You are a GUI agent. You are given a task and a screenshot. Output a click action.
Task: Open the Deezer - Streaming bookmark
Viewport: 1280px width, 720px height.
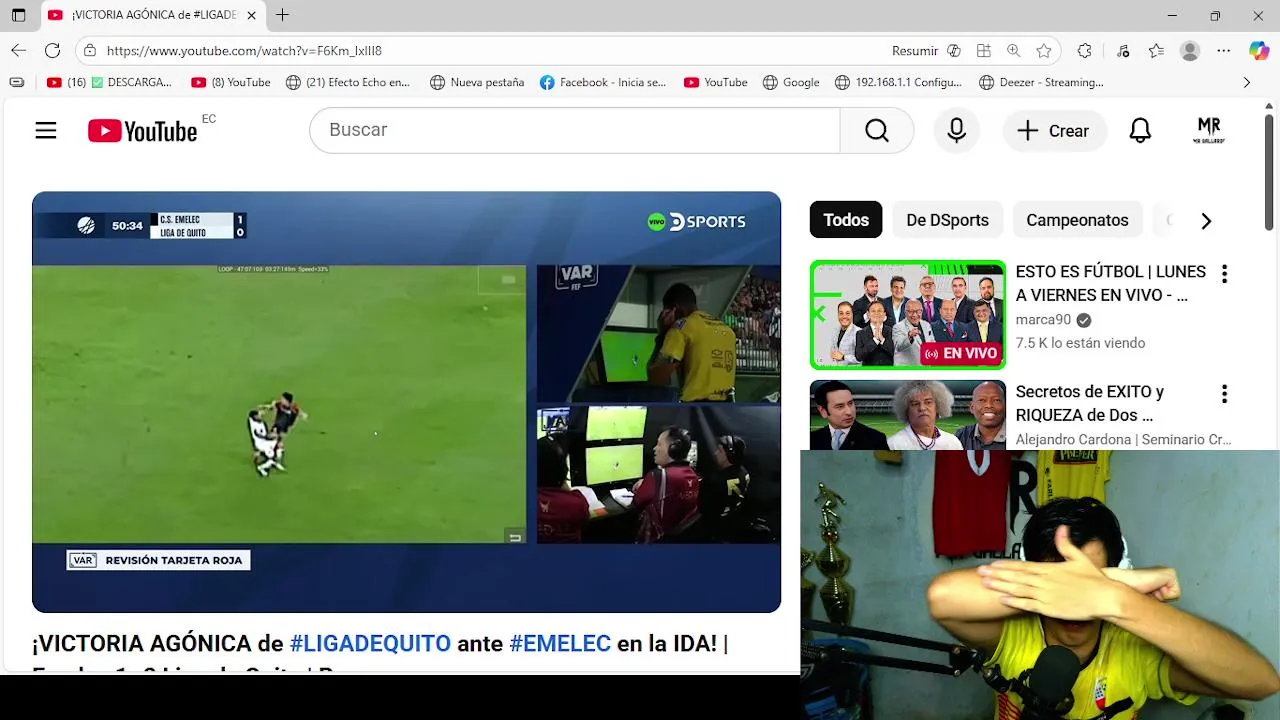(x=1041, y=82)
